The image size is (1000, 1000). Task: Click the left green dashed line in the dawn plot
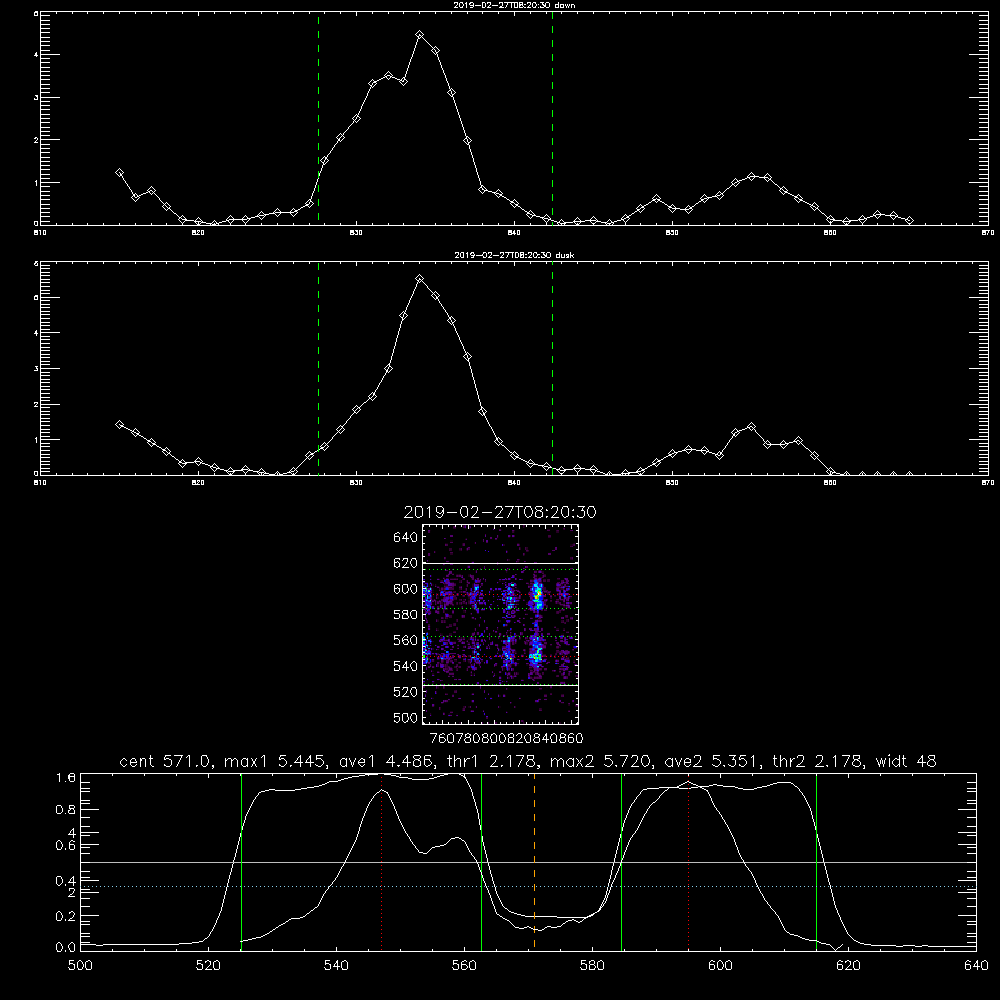click(x=318, y=118)
